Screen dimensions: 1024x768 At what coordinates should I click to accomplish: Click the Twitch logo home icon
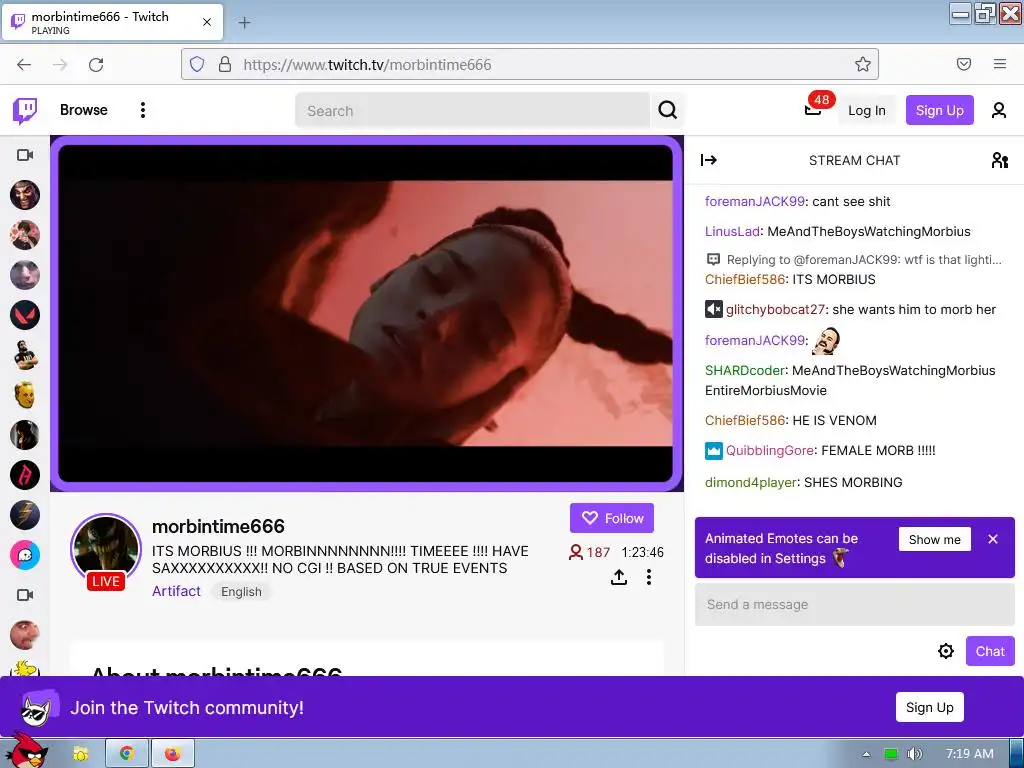pyautogui.click(x=25, y=110)
